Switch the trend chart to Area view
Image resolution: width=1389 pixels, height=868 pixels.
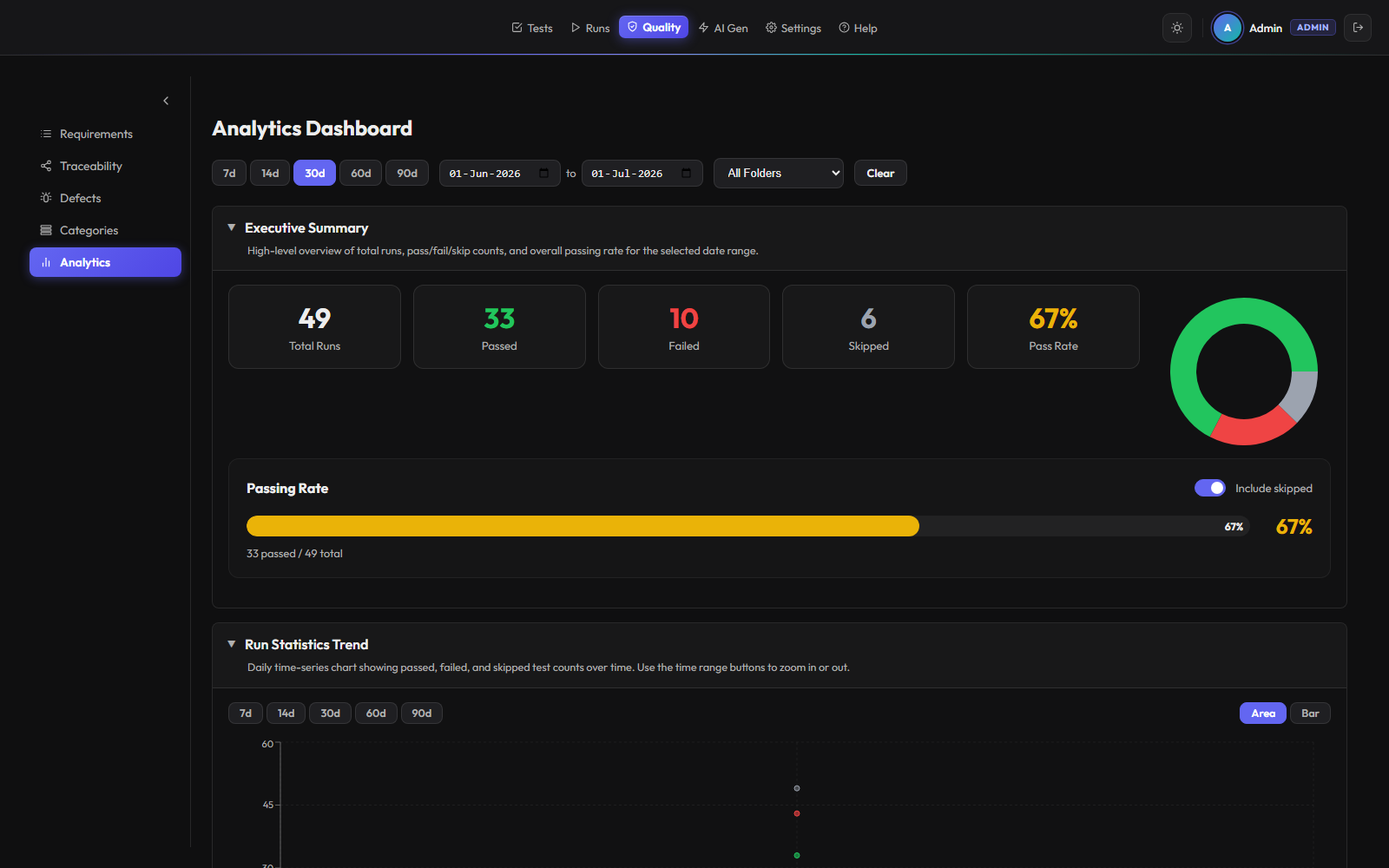tap(1263, 713)
